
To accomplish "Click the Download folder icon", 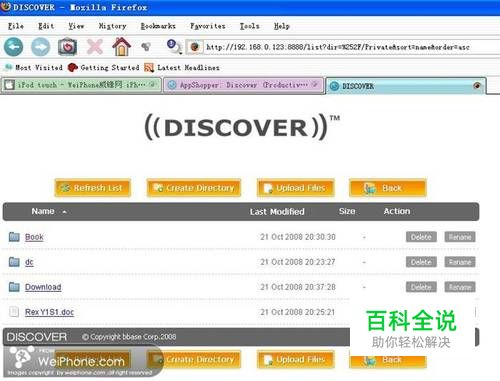I will pos(14,287).
